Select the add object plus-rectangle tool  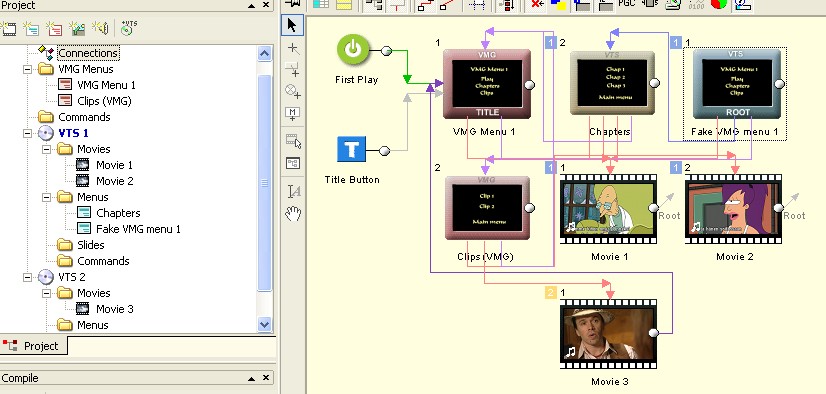tap(293, 69)
